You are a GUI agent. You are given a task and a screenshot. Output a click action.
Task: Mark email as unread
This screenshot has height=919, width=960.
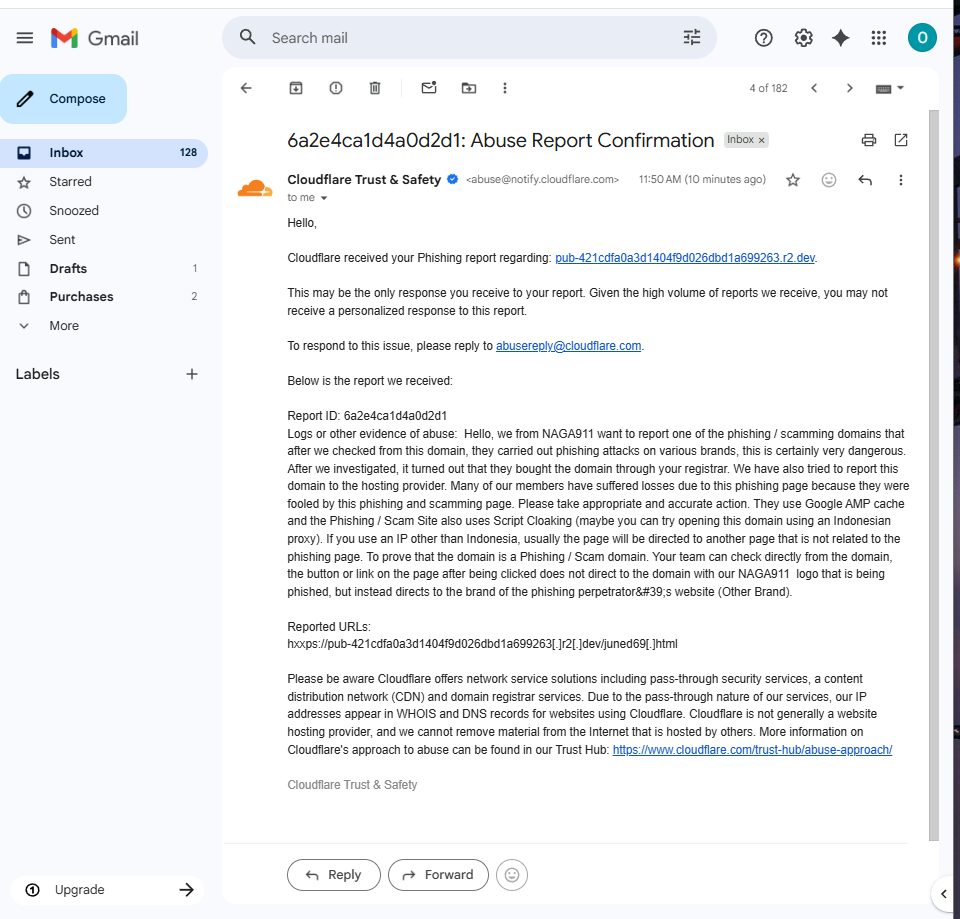(429, 88)
